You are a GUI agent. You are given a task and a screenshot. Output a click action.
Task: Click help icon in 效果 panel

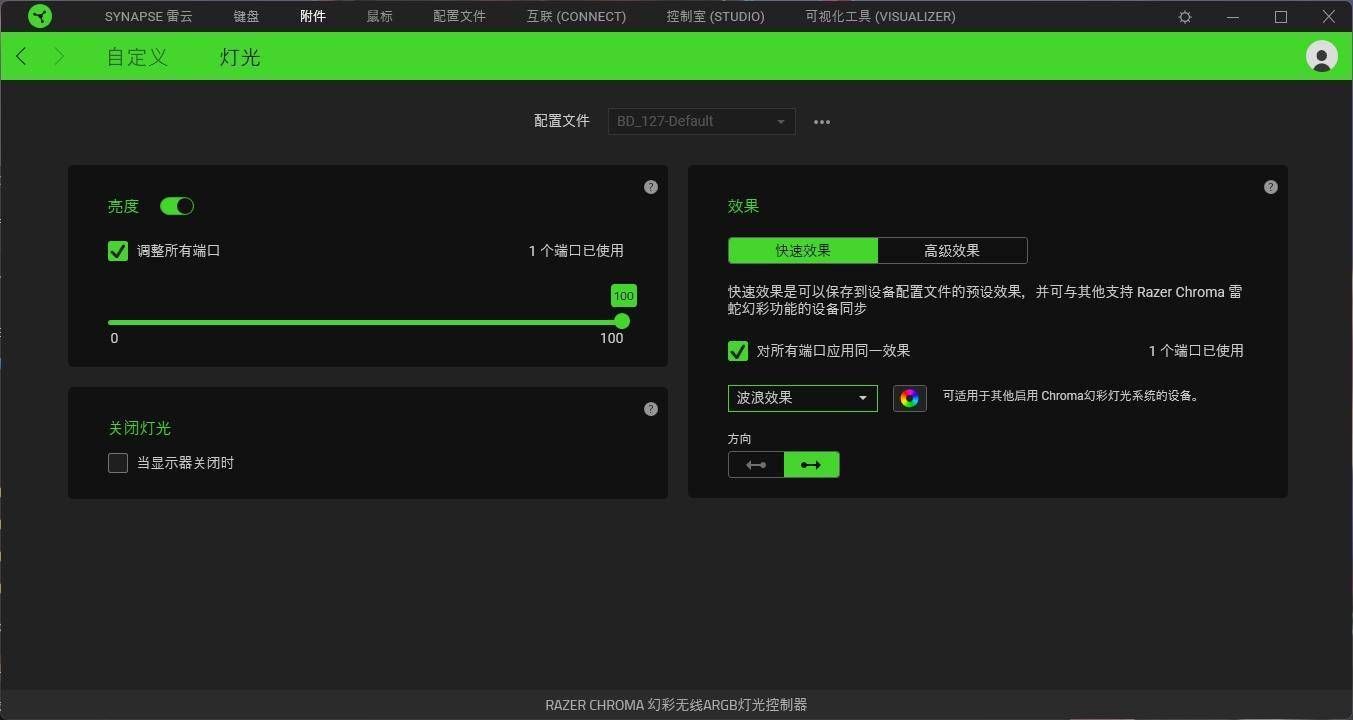point(1271,187)
